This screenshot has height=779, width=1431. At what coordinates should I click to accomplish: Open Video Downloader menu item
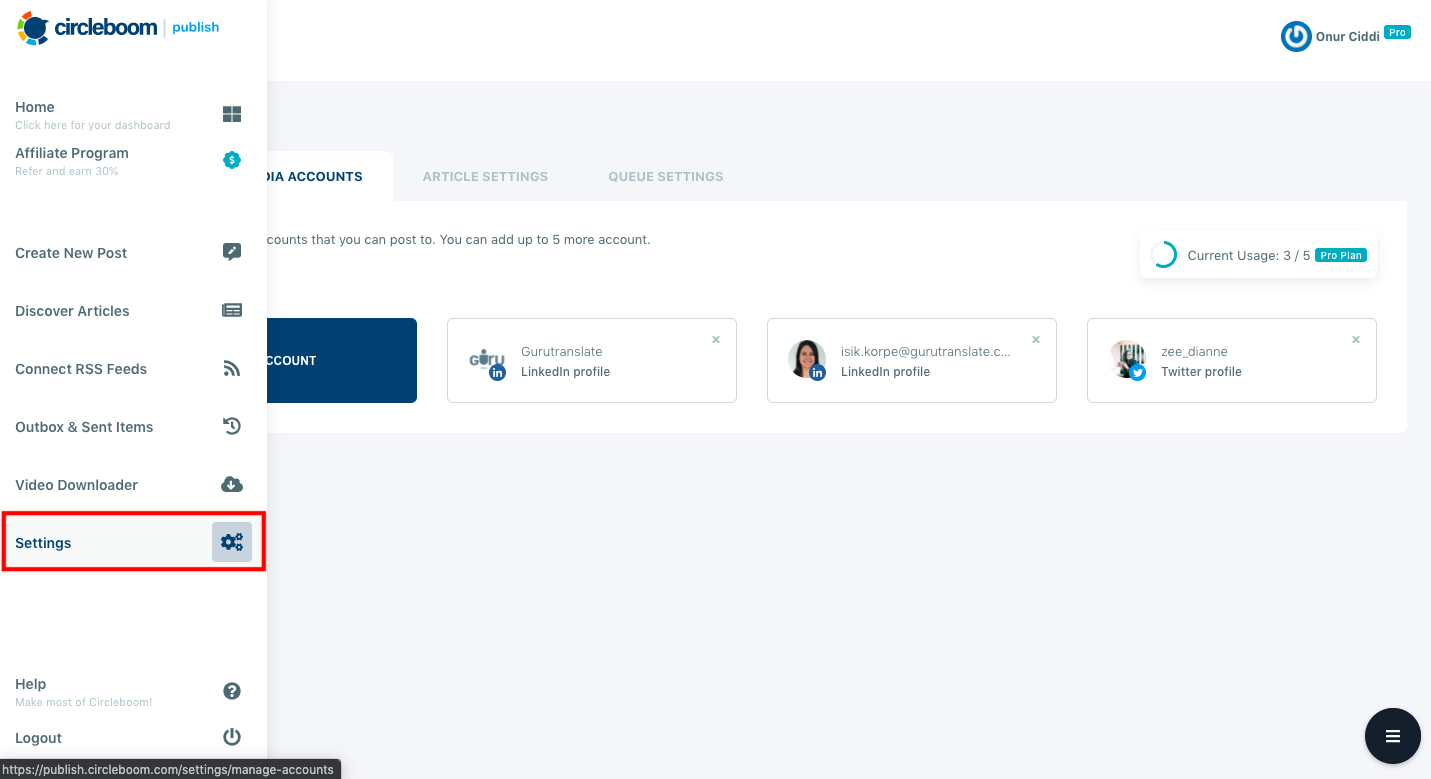tap(133, 485)
